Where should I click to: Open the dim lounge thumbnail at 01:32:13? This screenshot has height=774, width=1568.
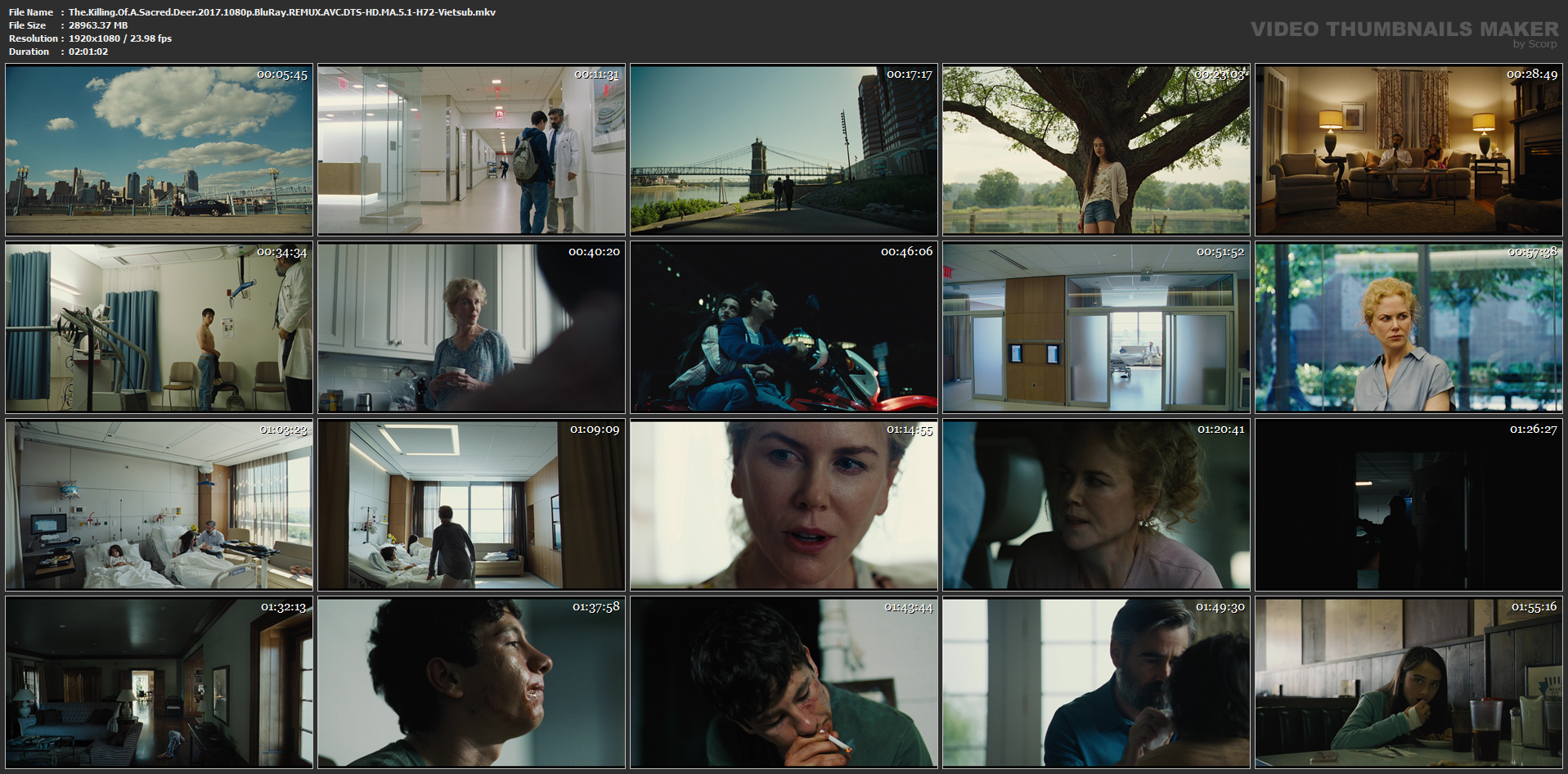coord(159,682)
